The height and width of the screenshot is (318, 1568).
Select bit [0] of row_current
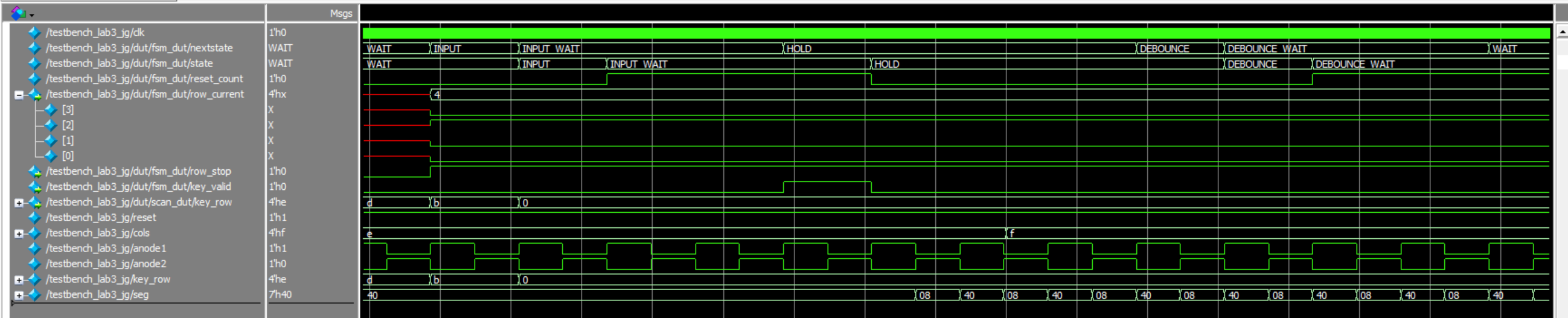(68, 156)
